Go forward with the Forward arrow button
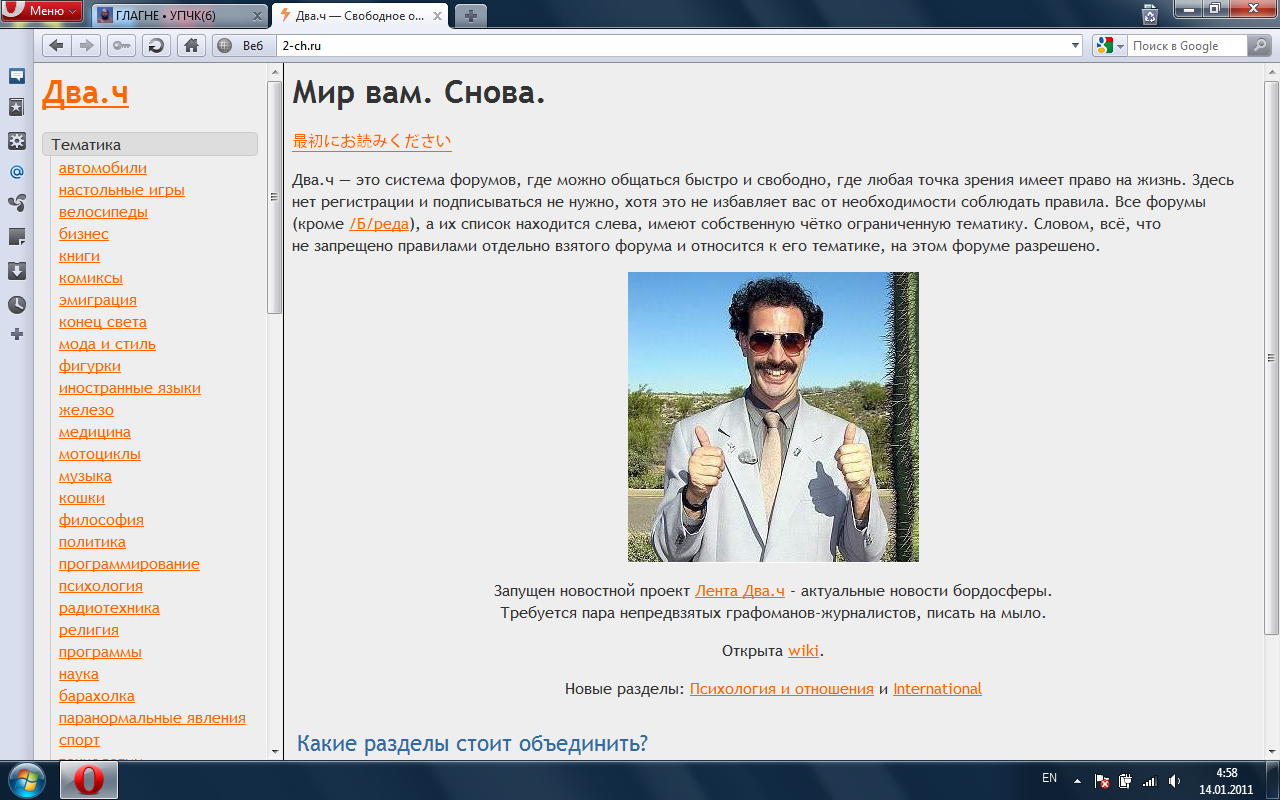Image resolution: width=1280 pixels, height=800 pixels. pos(86,45)
